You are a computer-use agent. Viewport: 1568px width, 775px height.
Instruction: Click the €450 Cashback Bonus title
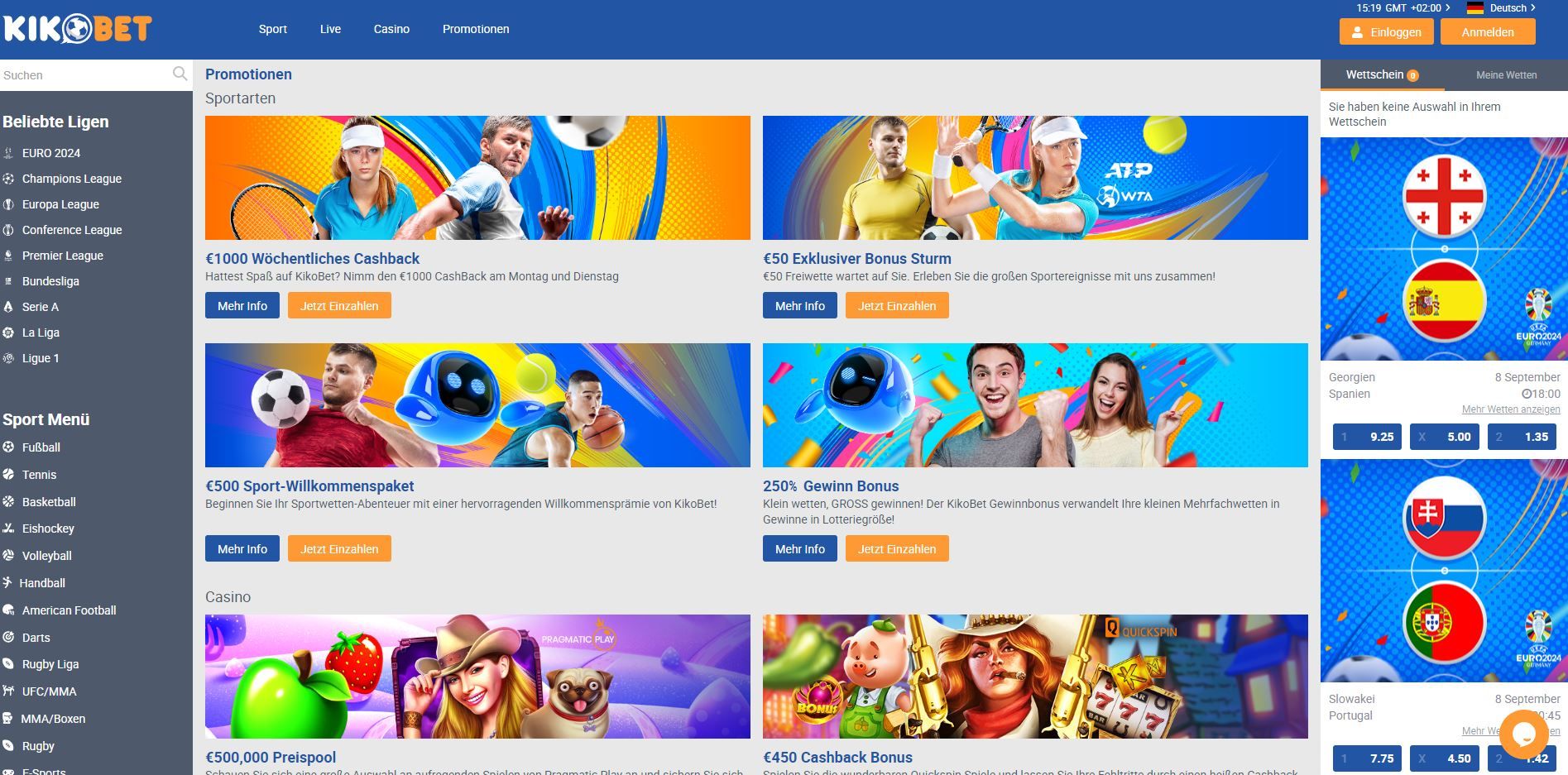click(837, 757)
